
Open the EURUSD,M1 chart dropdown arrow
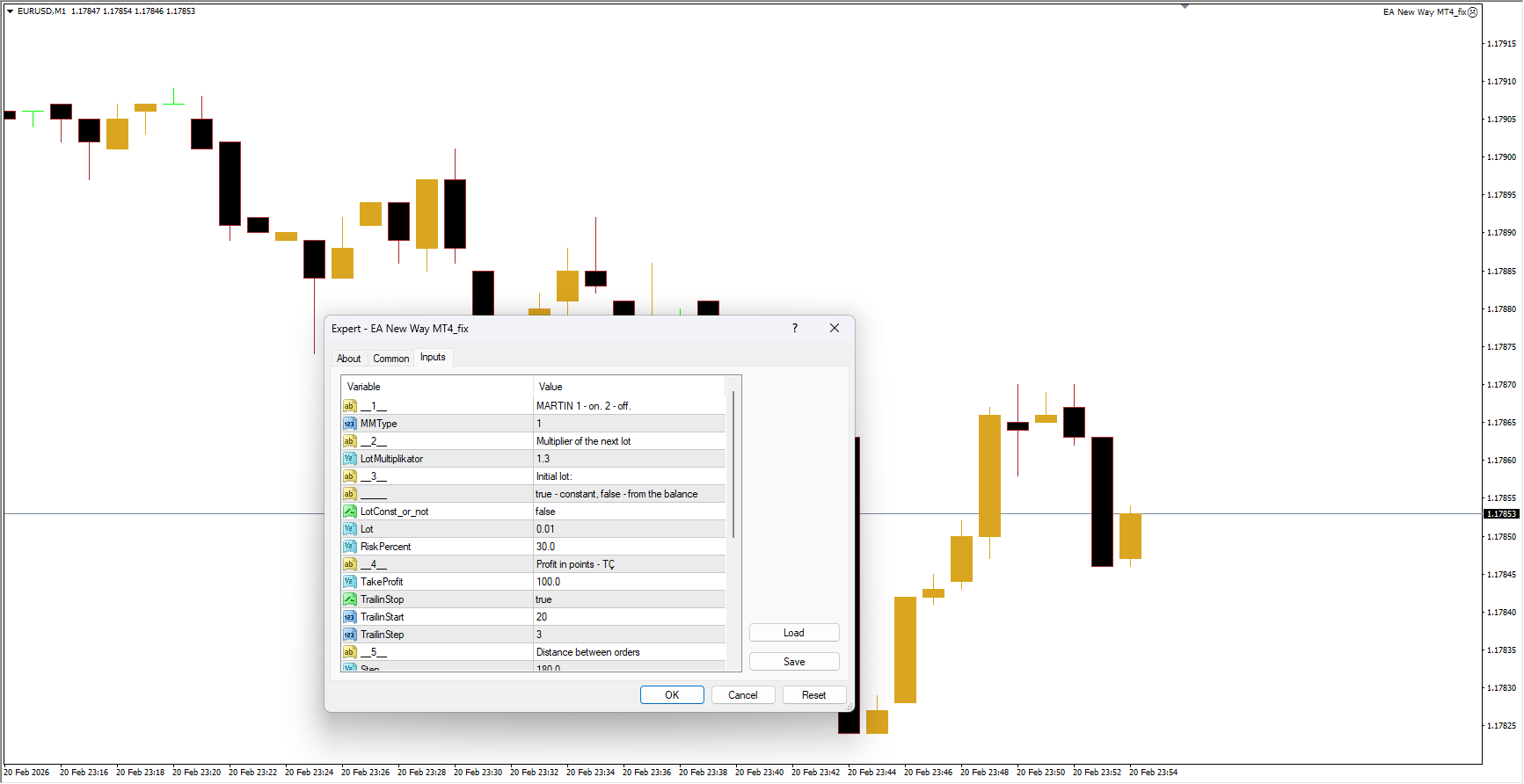coord(10,11)
